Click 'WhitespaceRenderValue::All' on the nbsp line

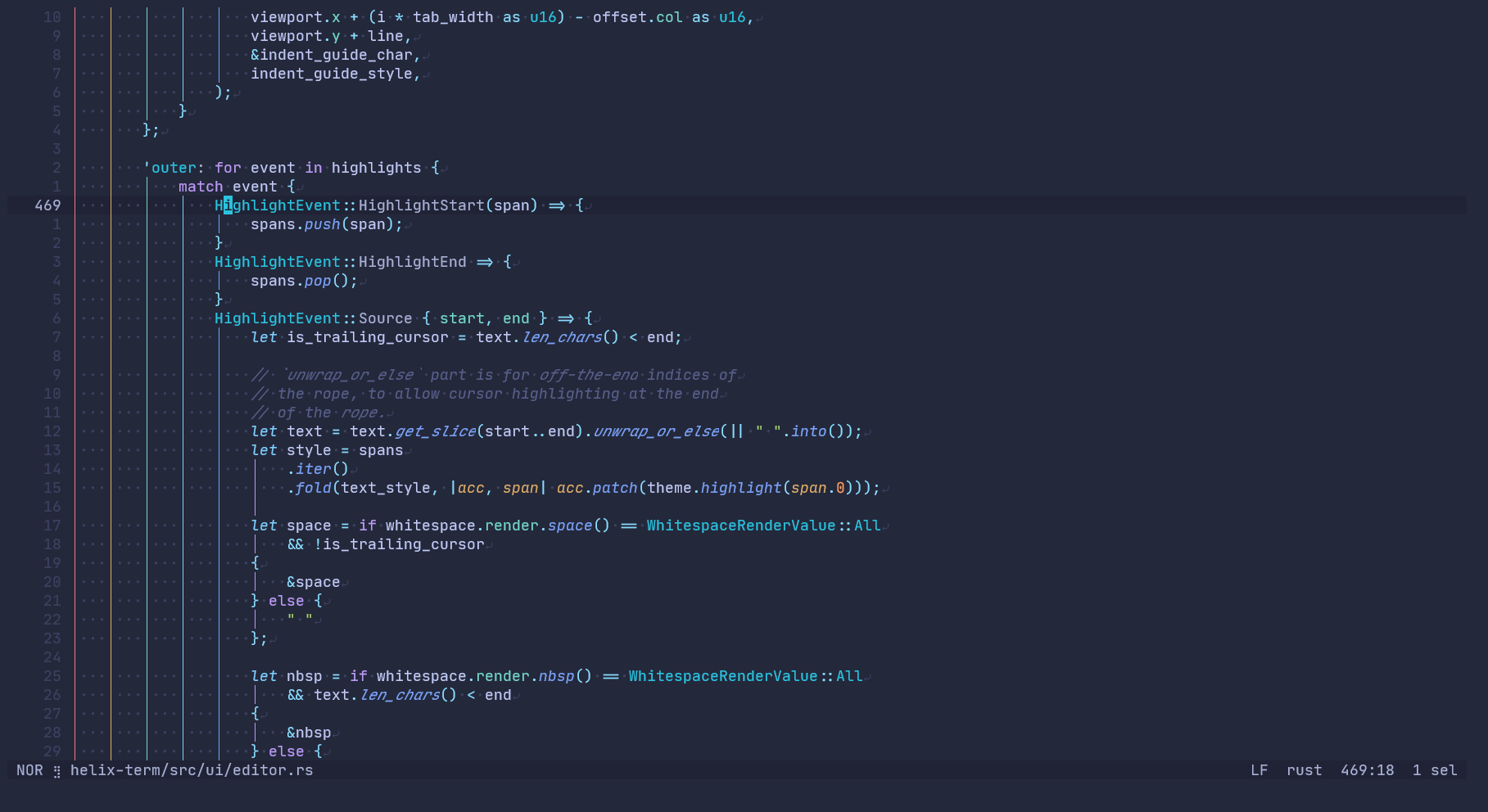point(746,676)
